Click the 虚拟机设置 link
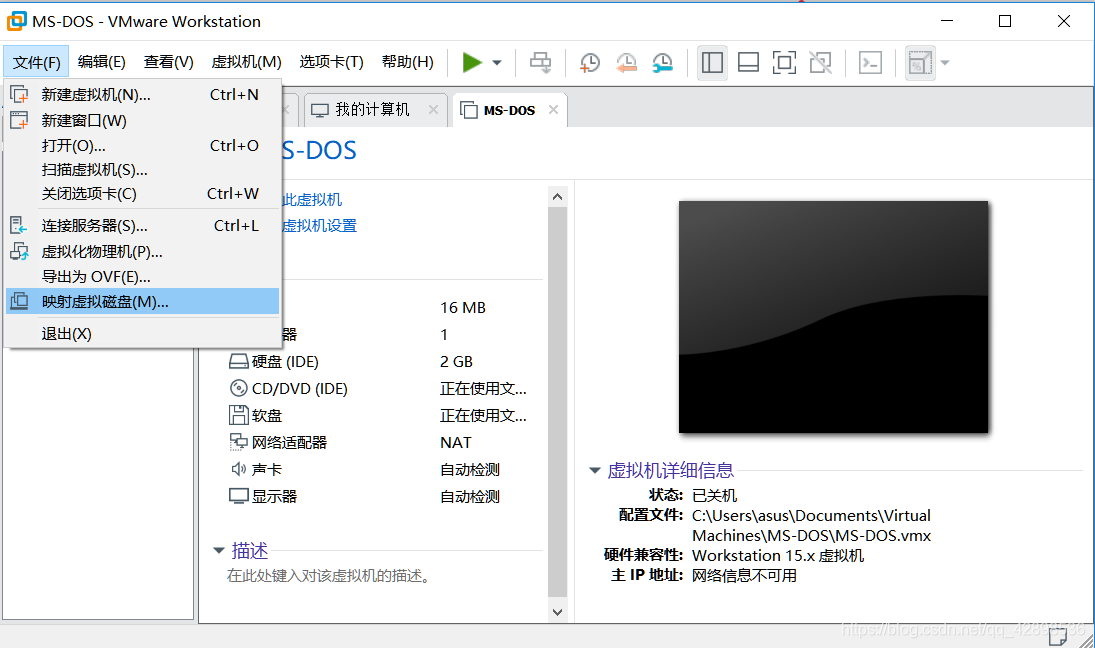Image resolution: width=1095 pixels, height=648 pixels. tap(319, 226)
